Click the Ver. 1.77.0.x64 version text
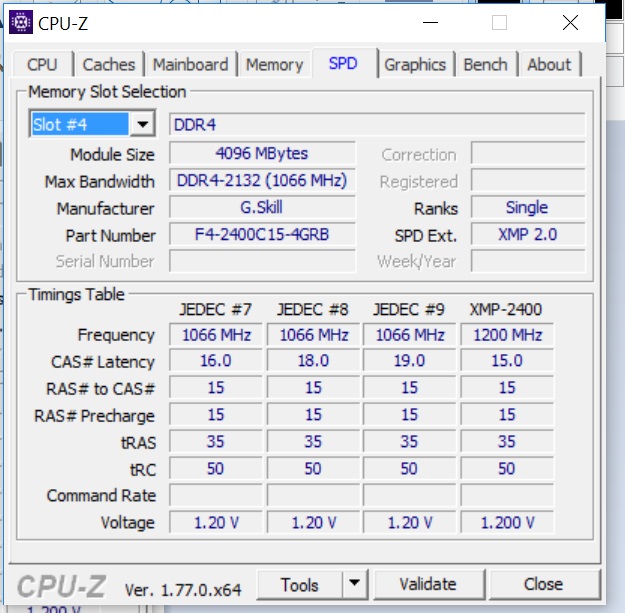This screenshot has width=625, height=613. [x=183, y=590]
